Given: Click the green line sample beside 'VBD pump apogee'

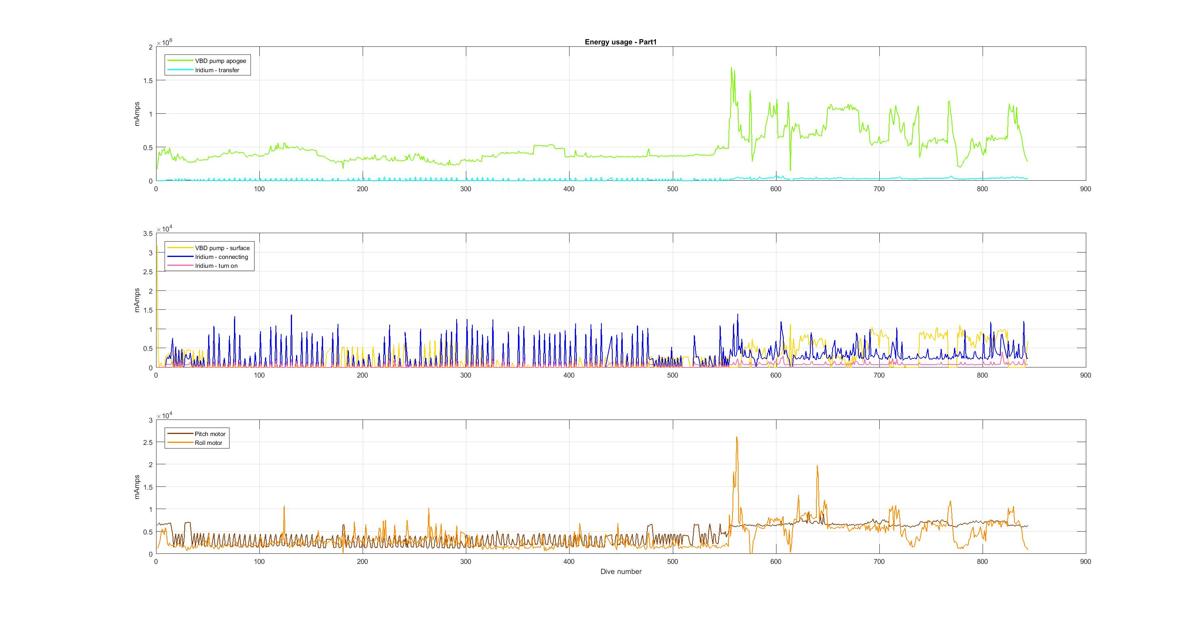Looking at the screenshot, I should tap(180, 61).
